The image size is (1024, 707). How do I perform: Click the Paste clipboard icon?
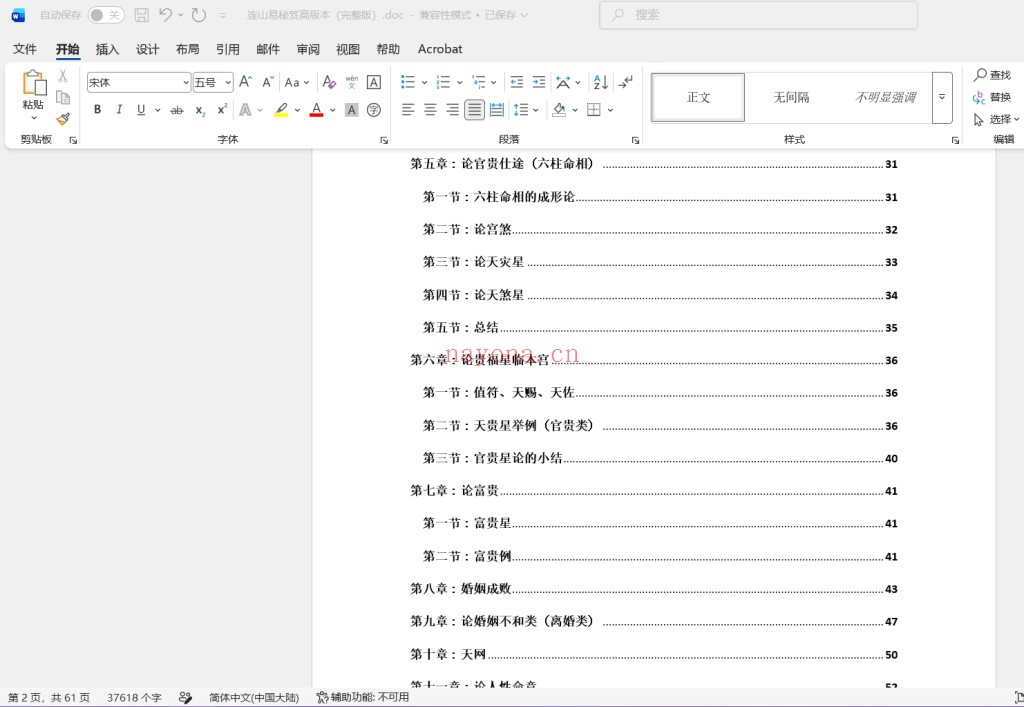pyautogui.click(x=33, y=84)
